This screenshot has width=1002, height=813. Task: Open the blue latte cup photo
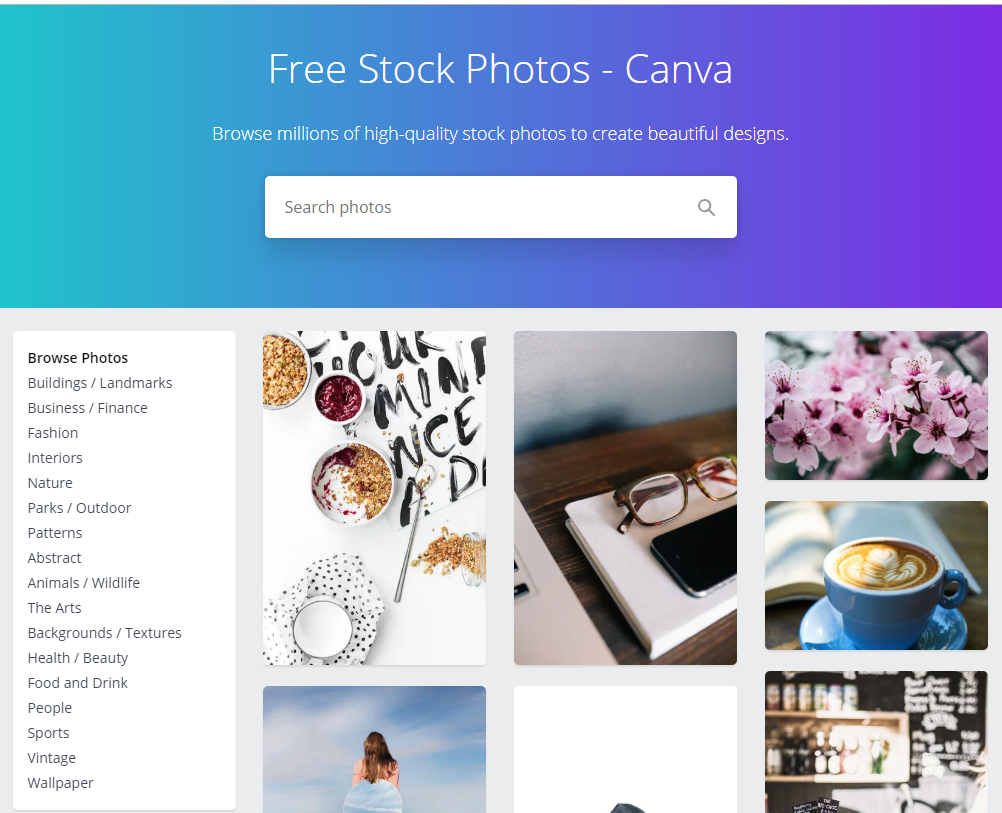point(876,575)
